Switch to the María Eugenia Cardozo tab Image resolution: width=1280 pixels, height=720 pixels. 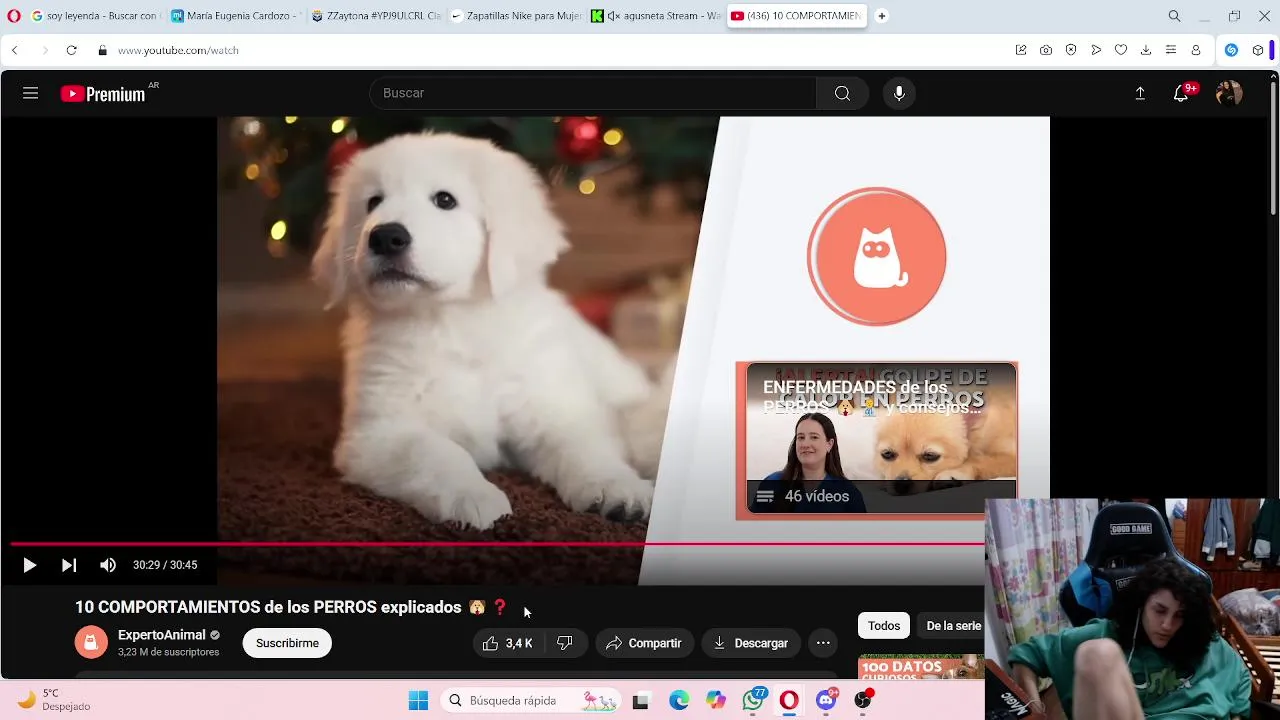234,16
